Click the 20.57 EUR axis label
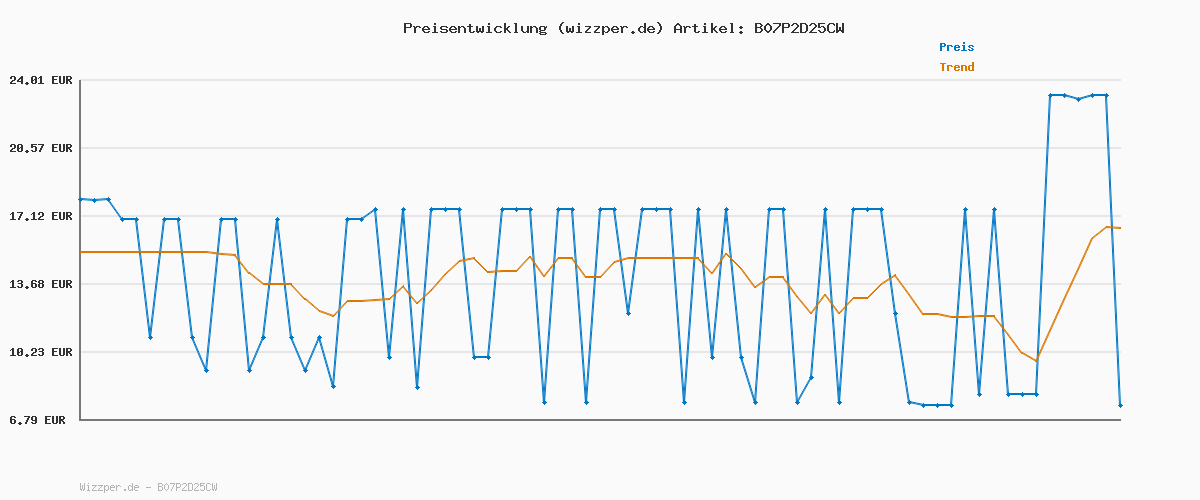 pyautogui.click(x=41, y=148)
